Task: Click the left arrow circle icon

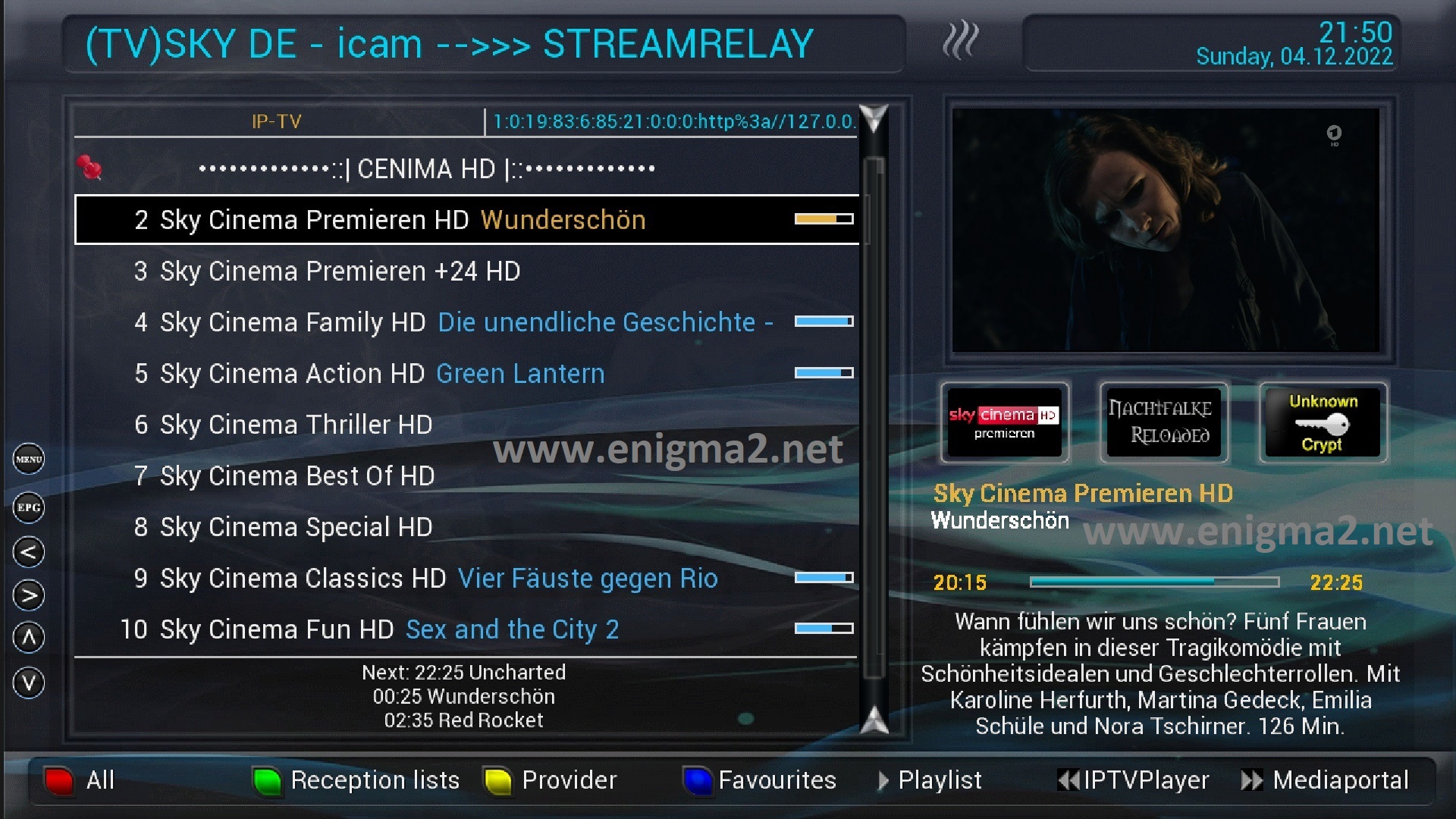Action: 29,552
